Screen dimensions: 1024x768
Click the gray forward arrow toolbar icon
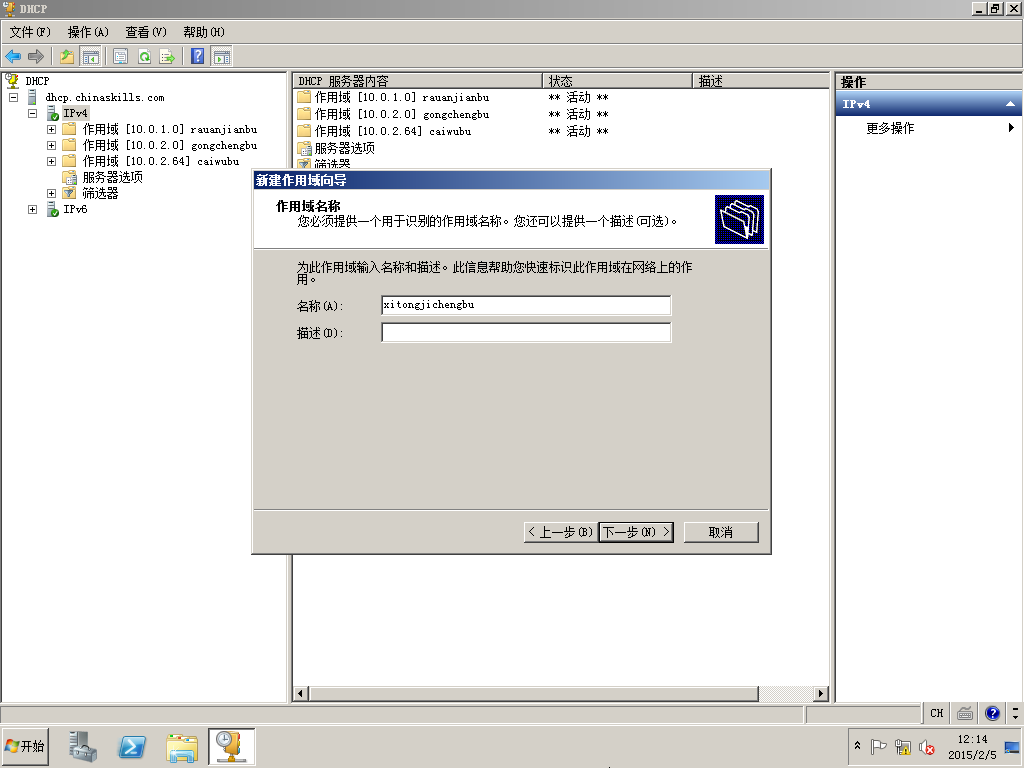pyautogui.click(x=36, y=57)
